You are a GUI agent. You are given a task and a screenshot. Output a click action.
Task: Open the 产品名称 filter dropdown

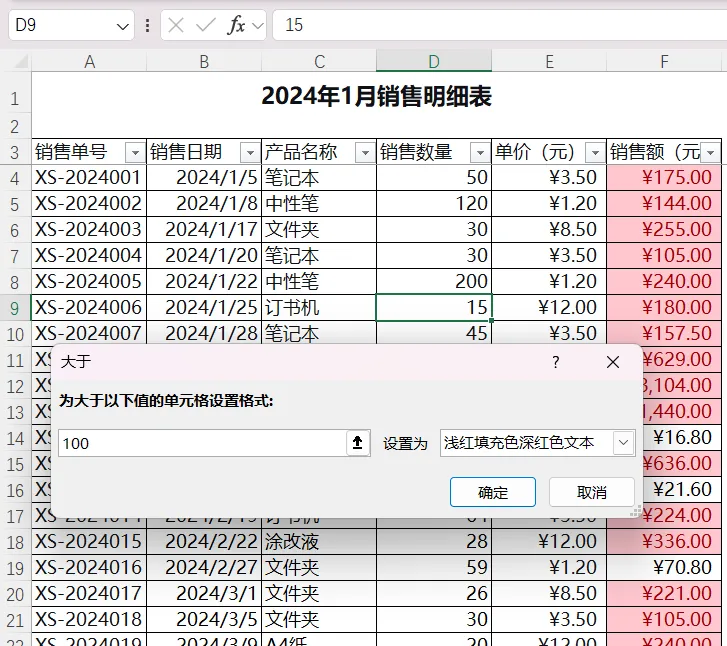click(365, 153)
